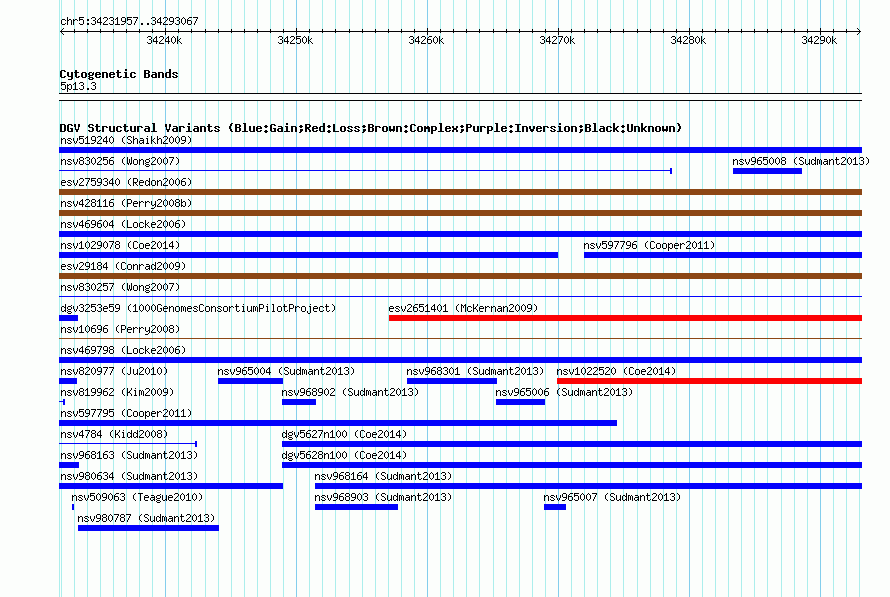Click the blue bar under nsv597796
Viewport: 890px width, 597px height.
tap(723, 255)
